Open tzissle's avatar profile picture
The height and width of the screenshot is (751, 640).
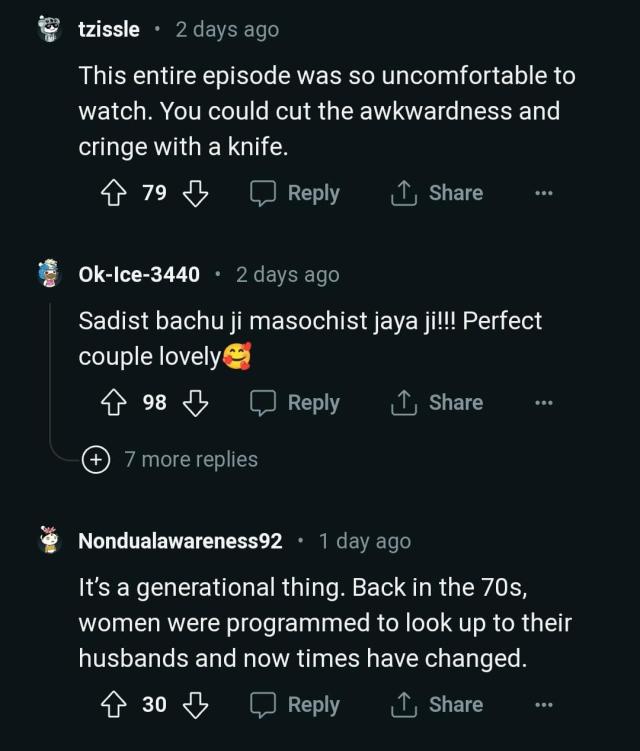49,29
